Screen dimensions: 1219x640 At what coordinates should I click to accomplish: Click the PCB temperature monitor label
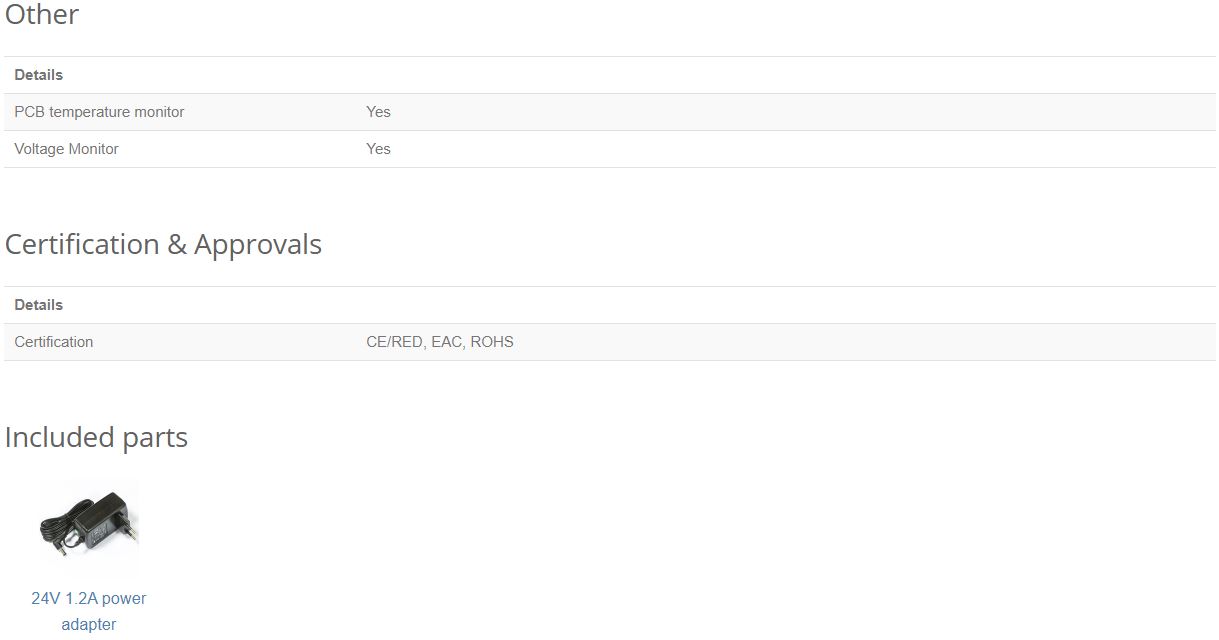[x=99, y=112]
